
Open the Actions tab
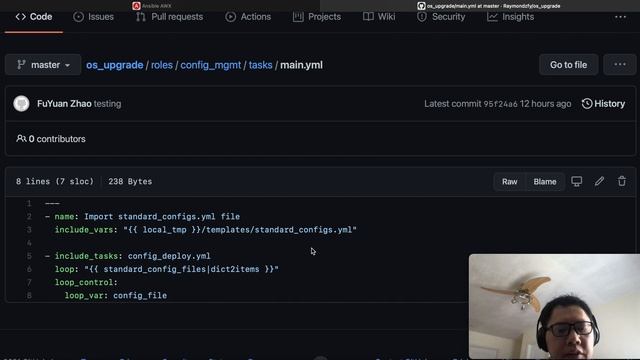(248, 17)
